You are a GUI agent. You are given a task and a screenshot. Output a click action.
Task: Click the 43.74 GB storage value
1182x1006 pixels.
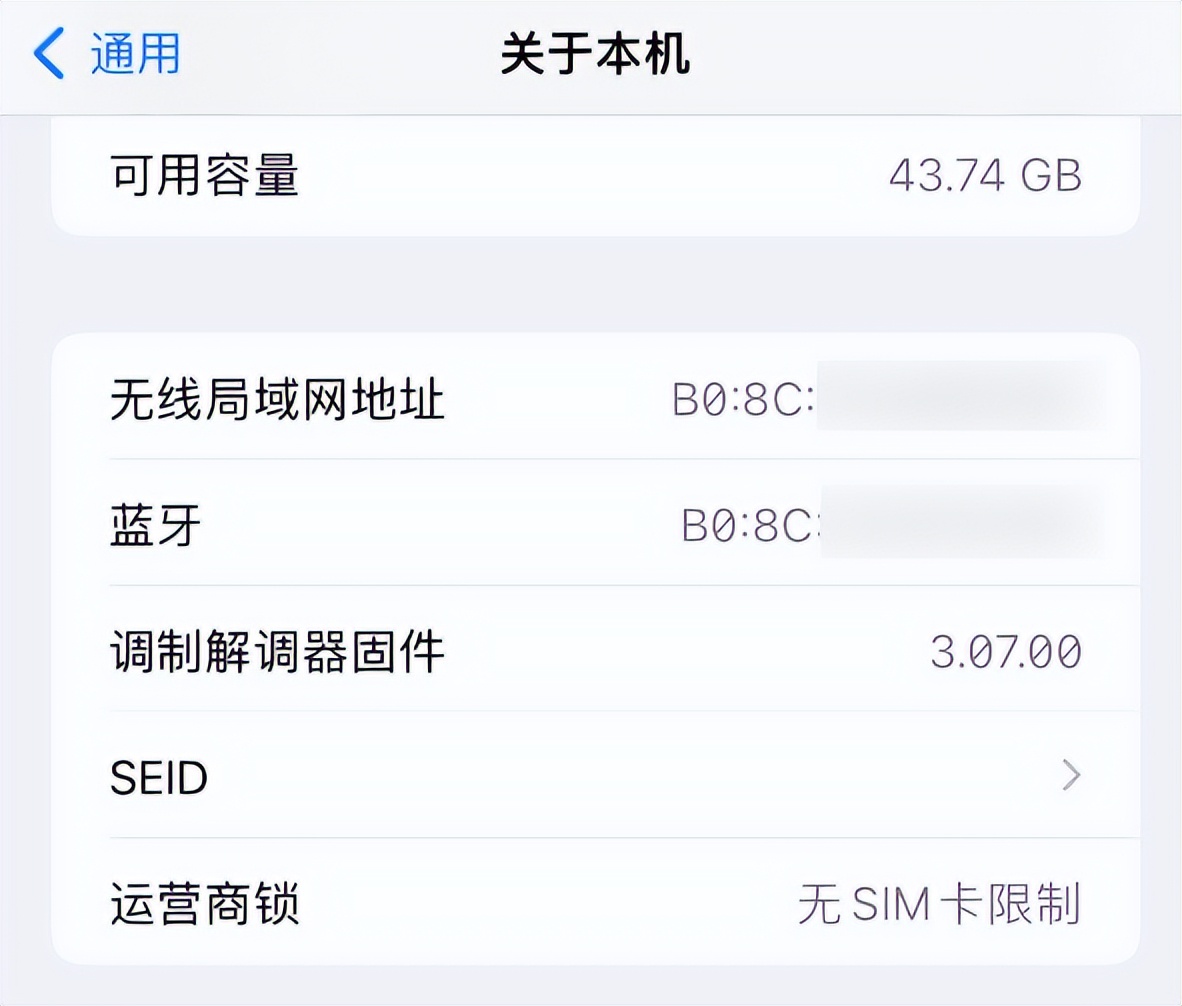point(987,174)
